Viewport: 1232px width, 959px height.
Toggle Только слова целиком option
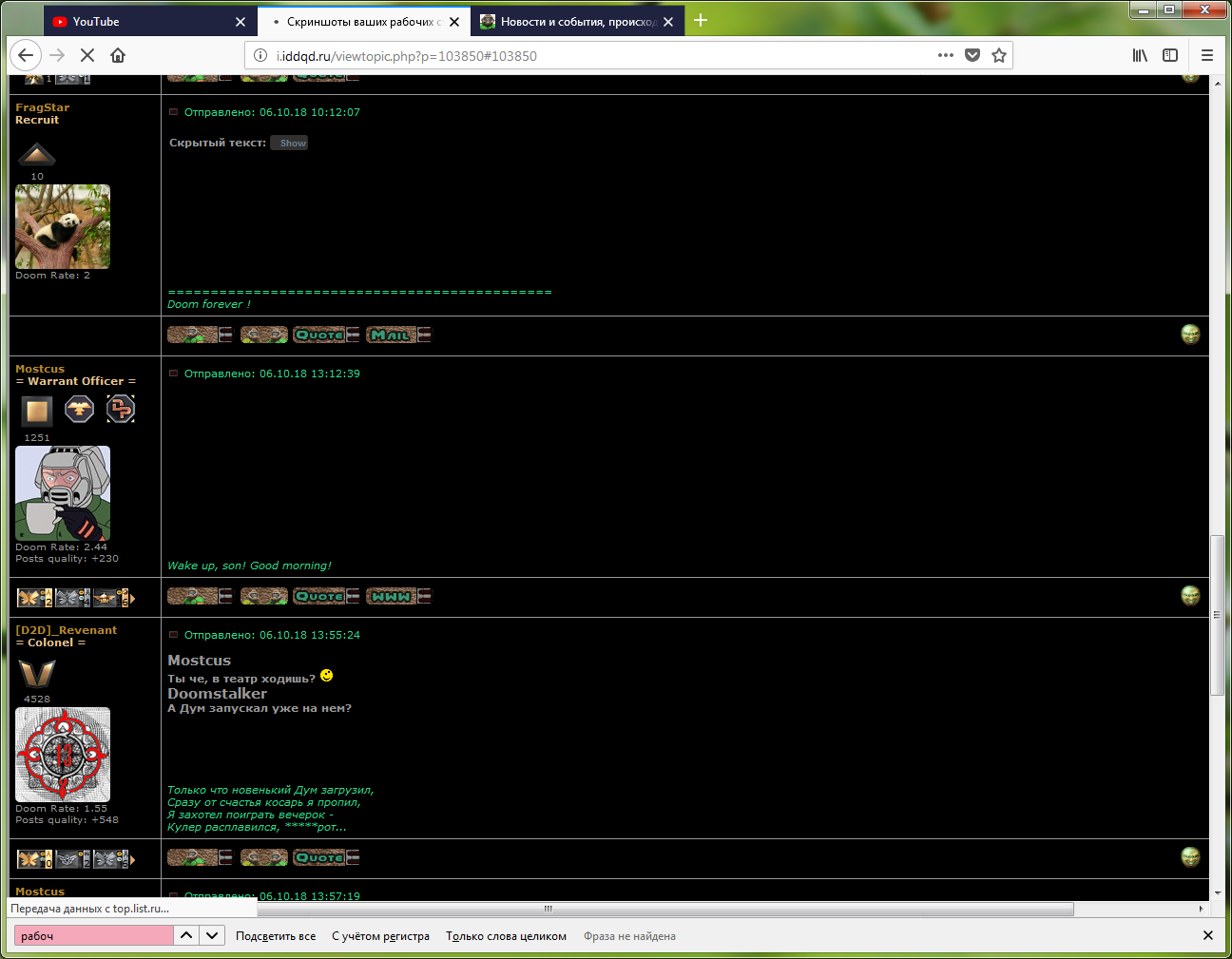click(506, 936)
